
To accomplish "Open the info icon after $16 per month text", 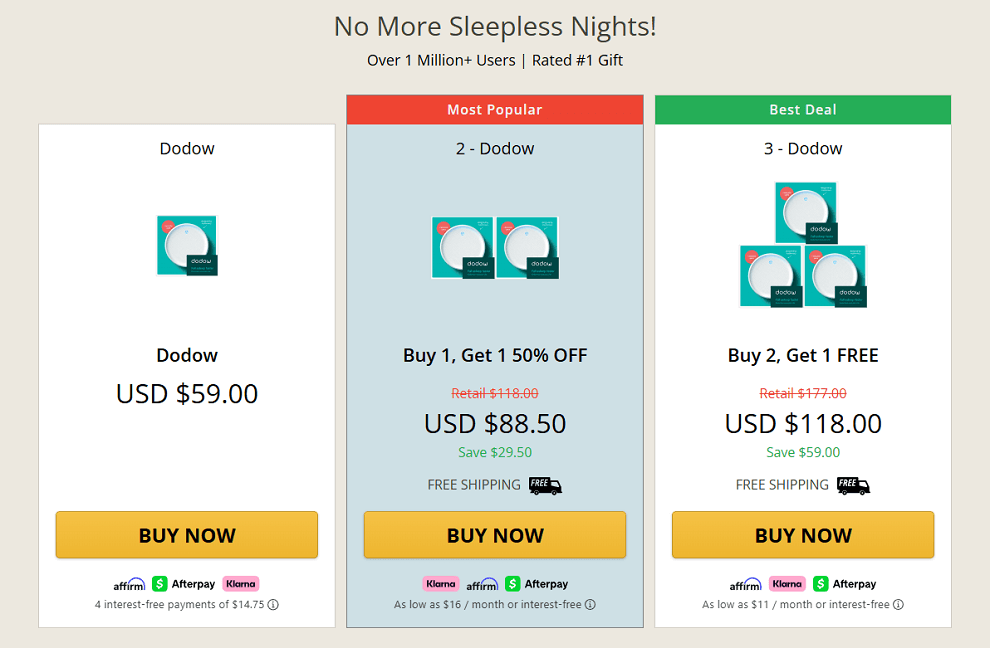I will click(589, 604).
